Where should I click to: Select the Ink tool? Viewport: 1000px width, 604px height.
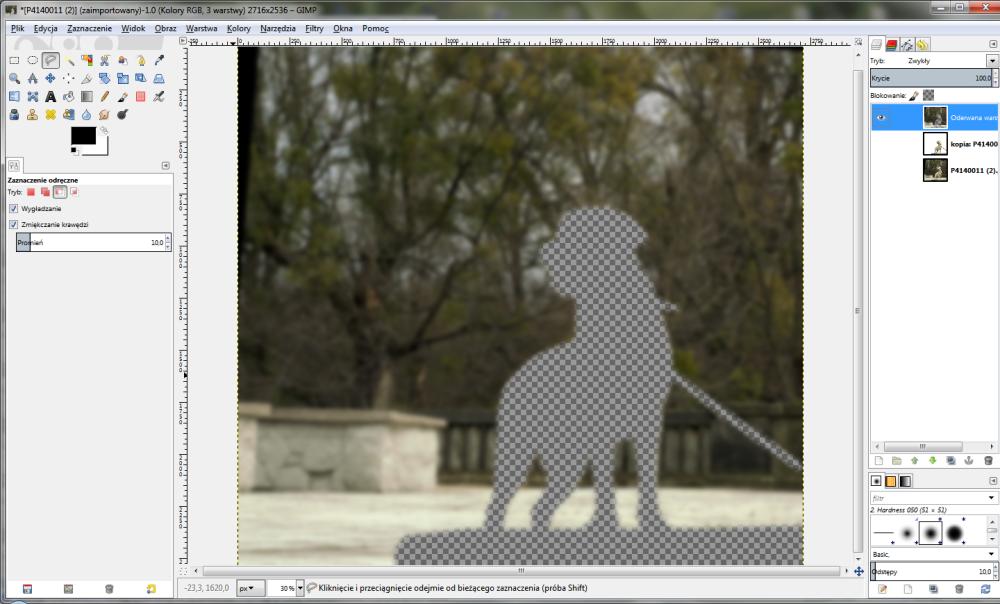(14, 115)
